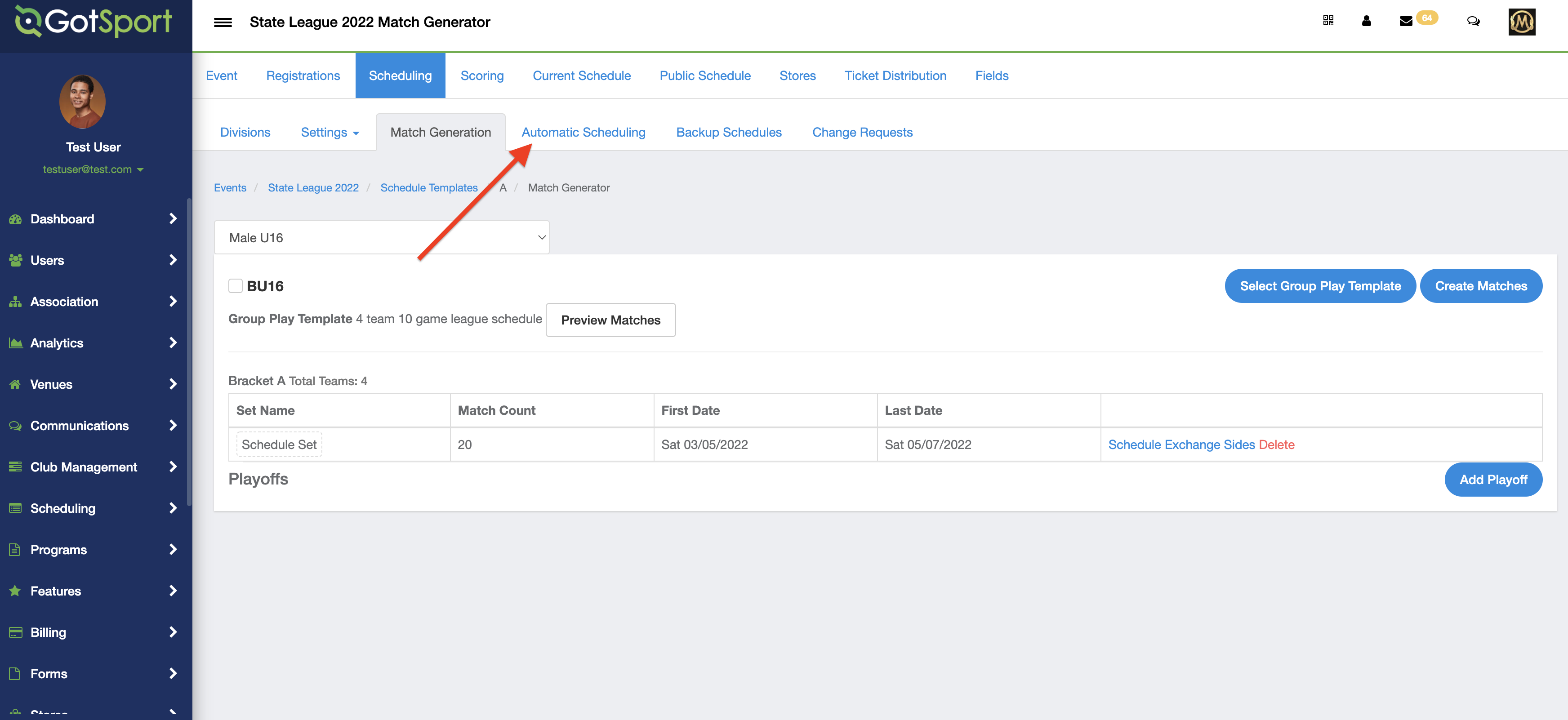Click the Test User profile photo

pyautogui.click(x=82, y=102)
